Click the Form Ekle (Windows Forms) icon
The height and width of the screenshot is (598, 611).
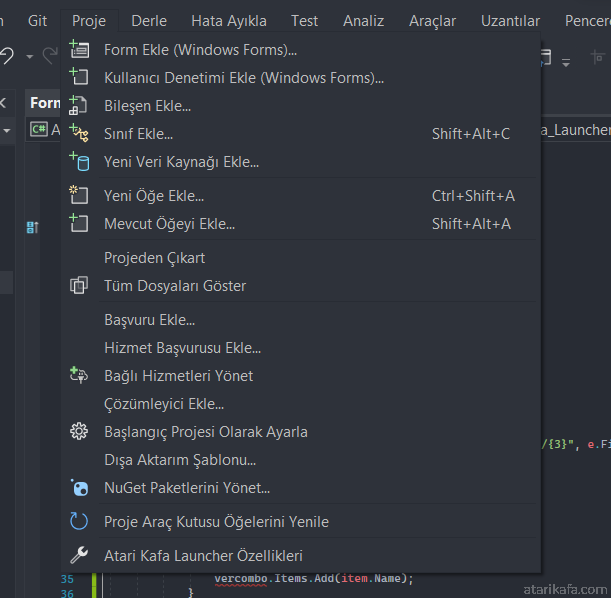click(79, 49)
